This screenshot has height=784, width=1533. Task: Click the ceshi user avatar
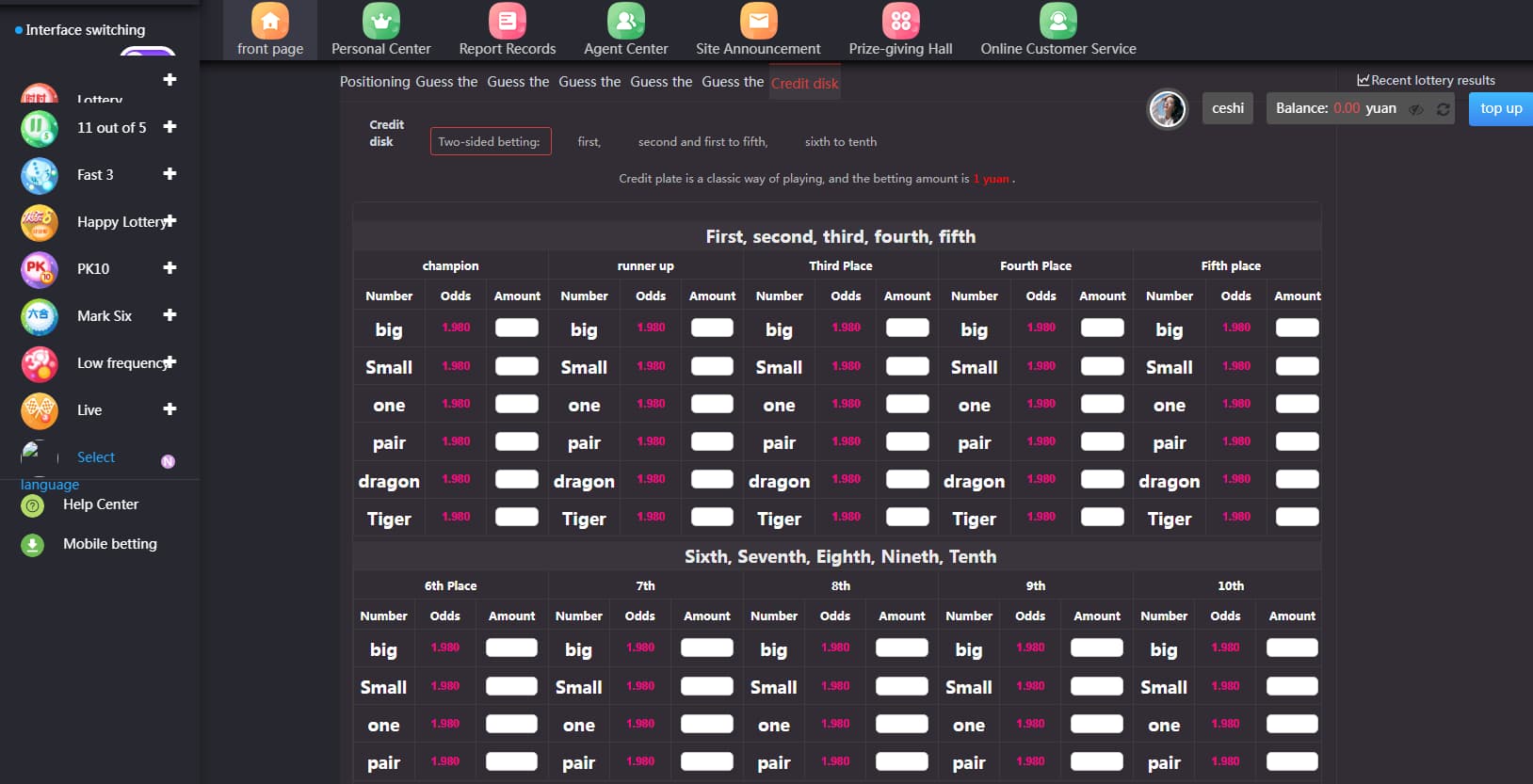coord(1167,109)
